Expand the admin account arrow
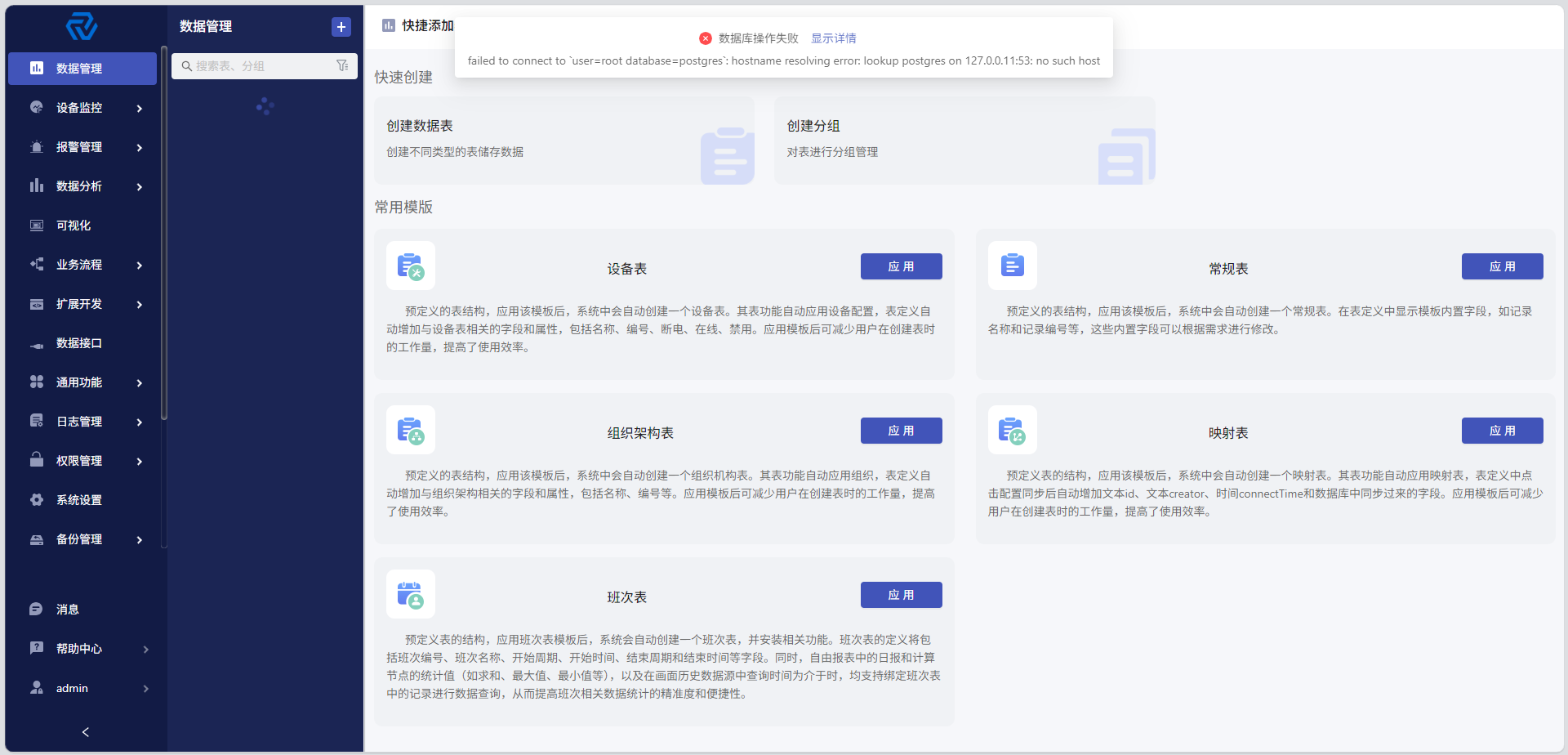This screenshot has width=1568, height=755. pos(146,688)
